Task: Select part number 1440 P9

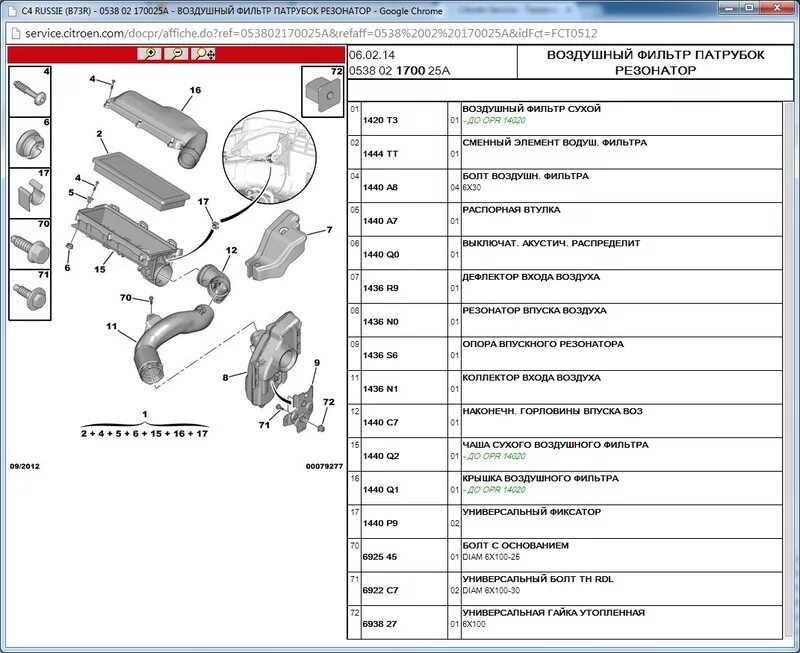Action: pos(380,523)
